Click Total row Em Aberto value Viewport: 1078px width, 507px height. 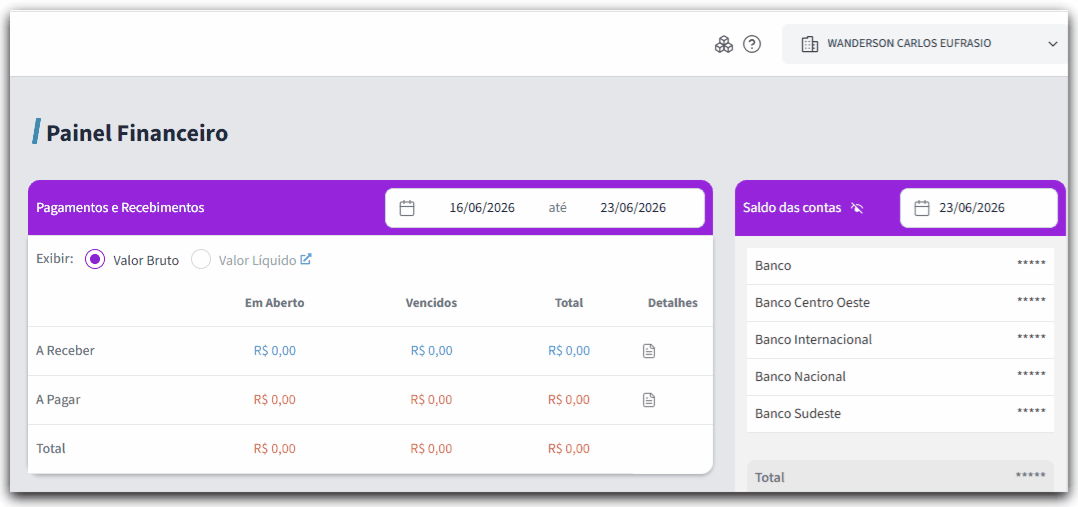click(x=275, y=449)
